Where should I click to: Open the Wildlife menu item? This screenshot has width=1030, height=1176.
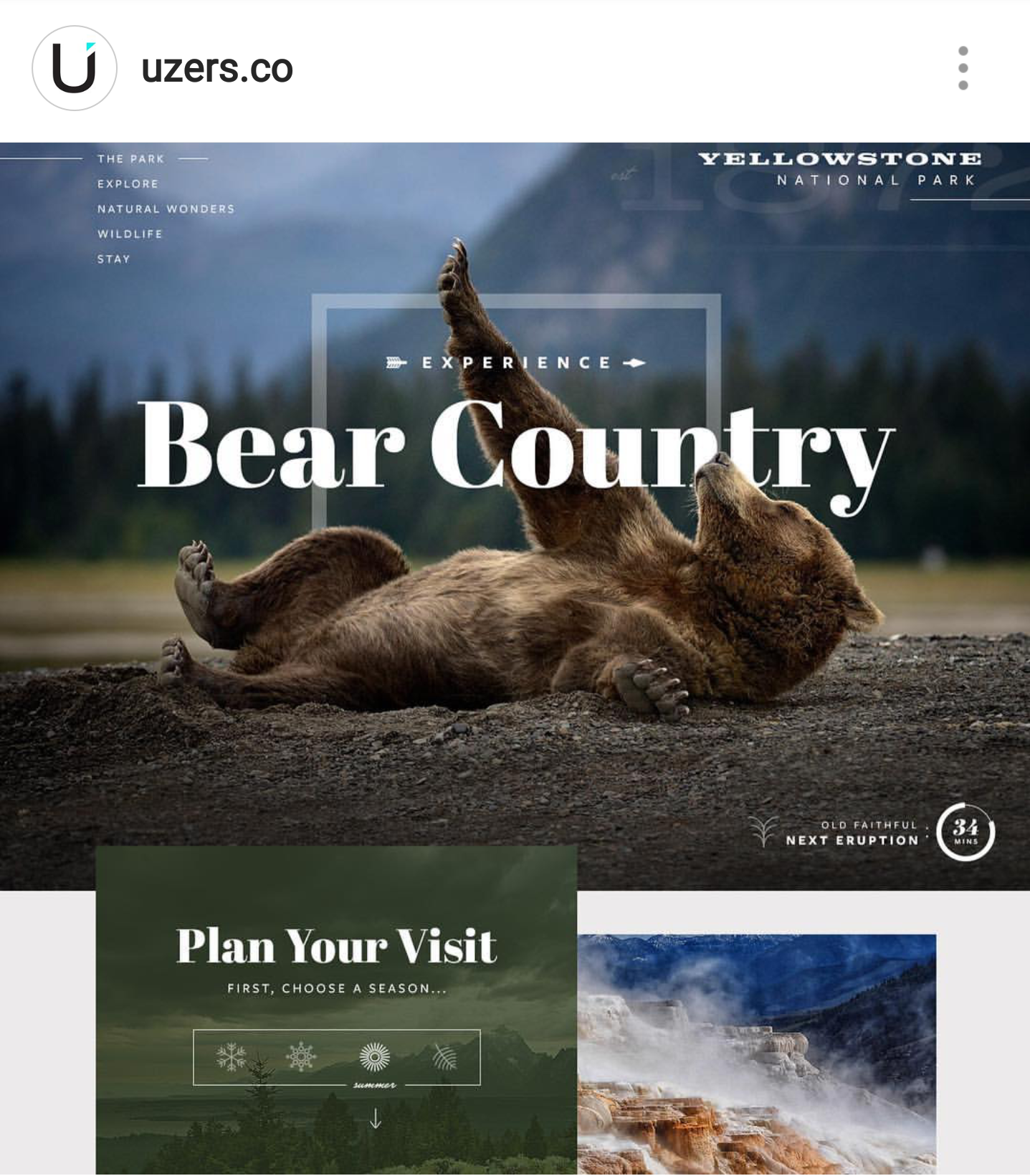pos(130,234)
